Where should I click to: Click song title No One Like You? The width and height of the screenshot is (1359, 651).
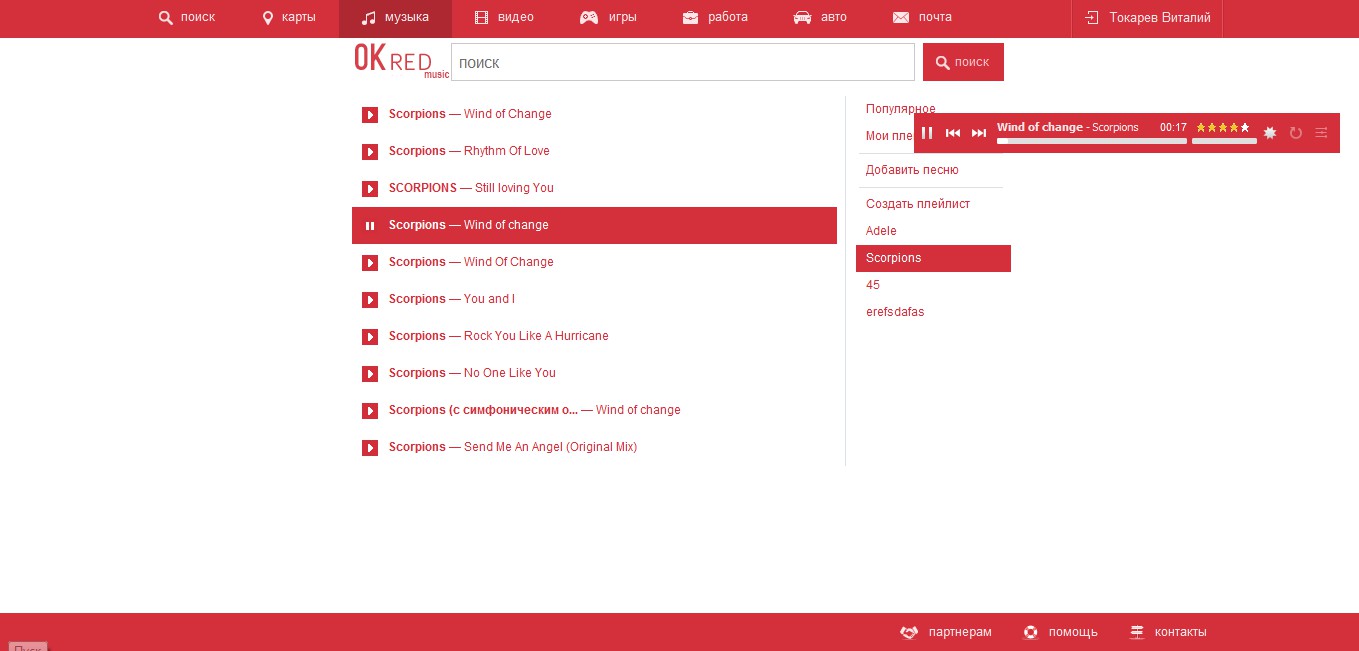(510, 373)
